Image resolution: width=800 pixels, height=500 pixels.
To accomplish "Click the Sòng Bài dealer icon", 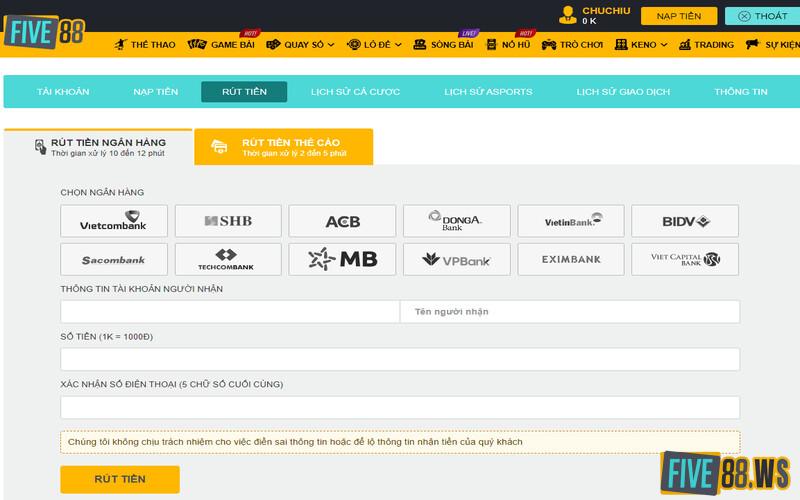I will [x=419, y=44].
